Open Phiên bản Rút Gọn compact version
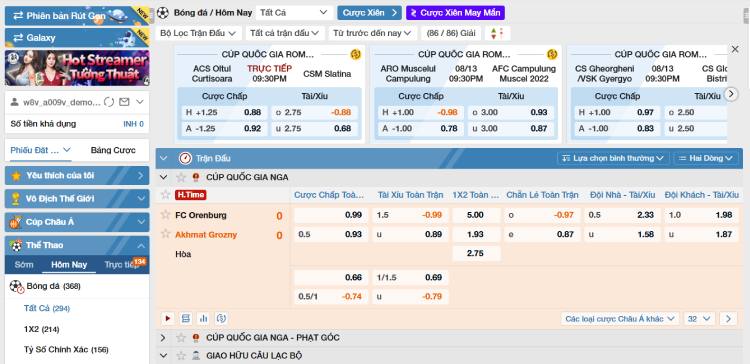 77,16
